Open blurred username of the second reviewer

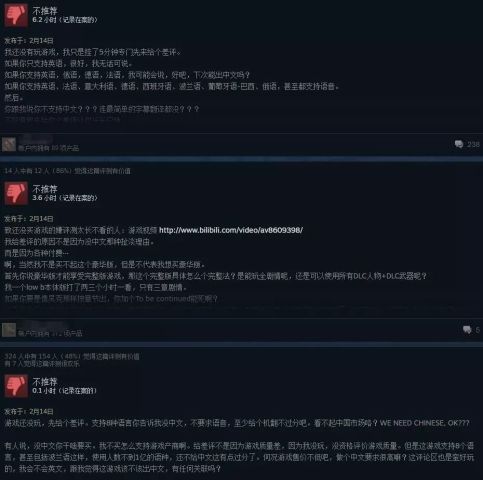(43, 324)
